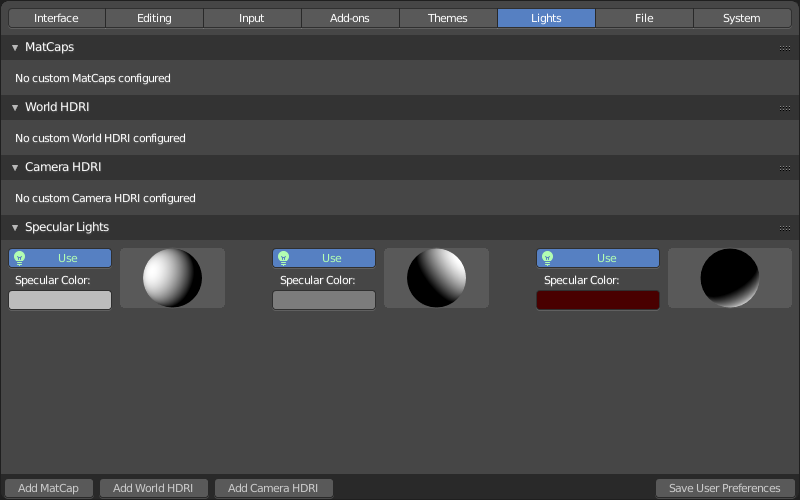Click the first light bulb icon

click(x=19, y=258)
